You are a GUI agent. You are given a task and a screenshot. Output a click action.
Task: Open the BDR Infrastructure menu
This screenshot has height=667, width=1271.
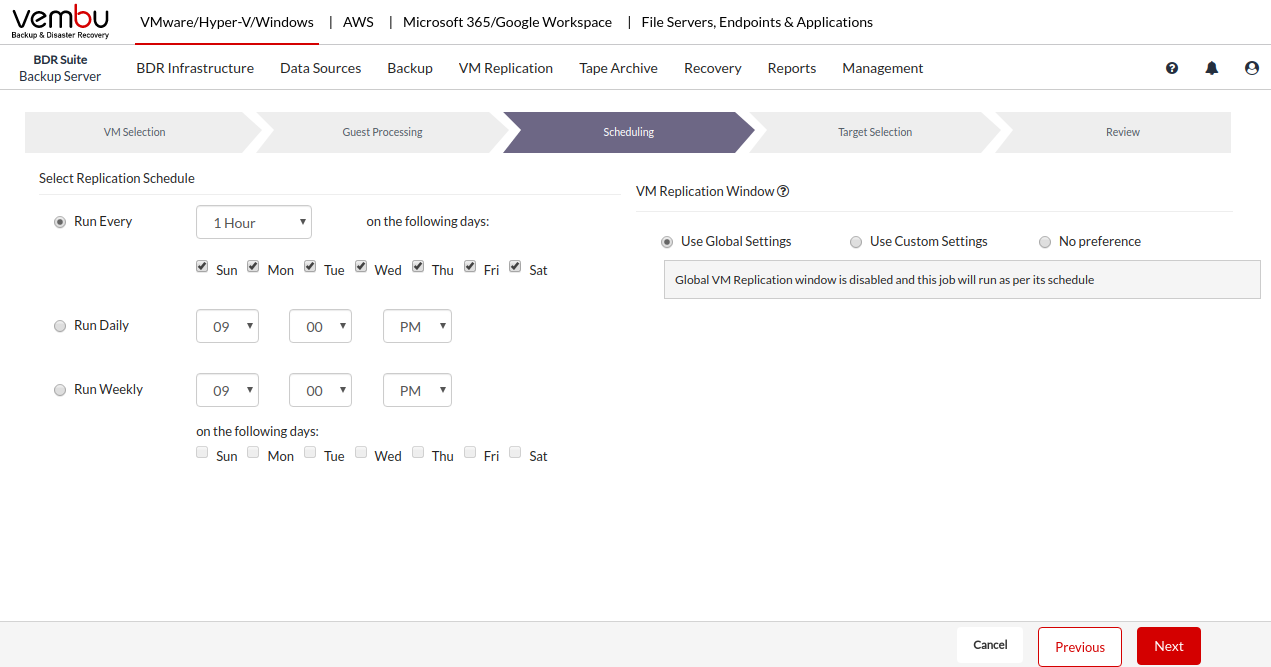pyautogui.click(x=195, y=68)
